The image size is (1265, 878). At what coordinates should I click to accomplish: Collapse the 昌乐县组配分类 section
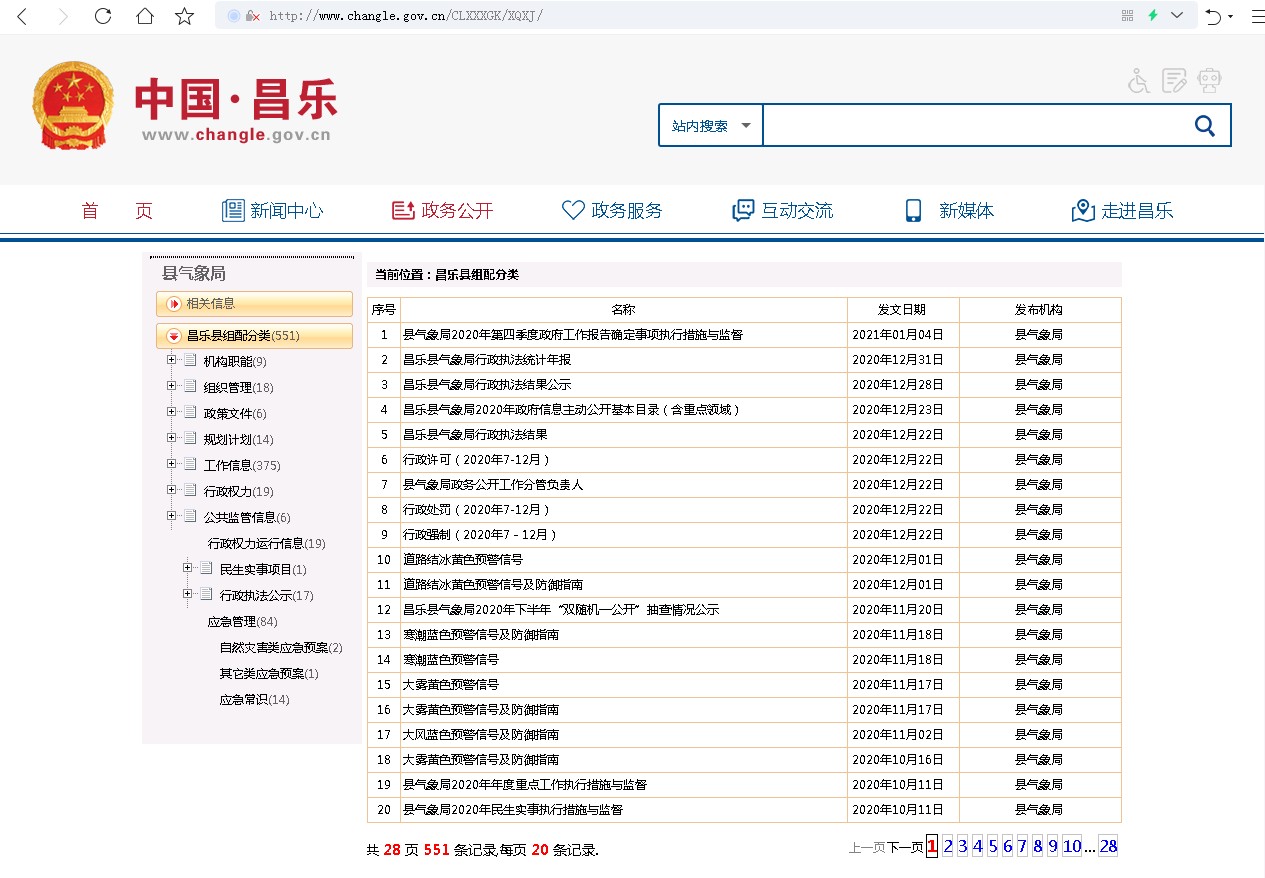click(x=174, y=336)
